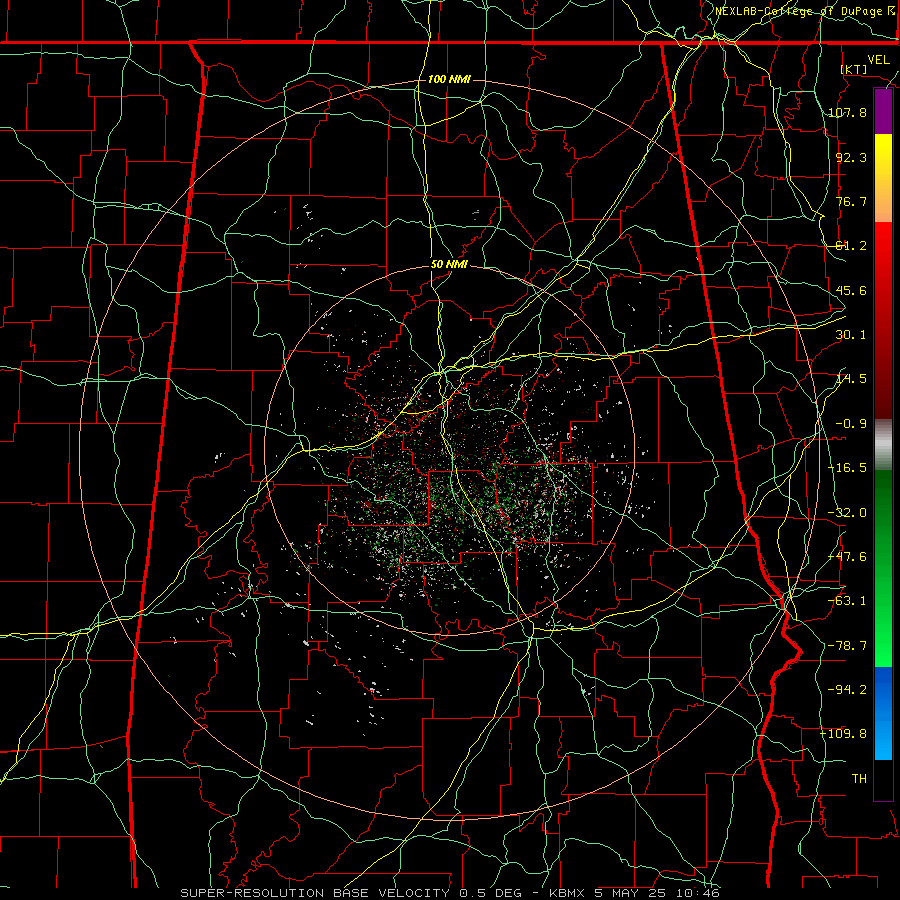Click the 45.6 velocity scale value
The height and width of the screenshot is (900, 900).
tap(851, 290)
